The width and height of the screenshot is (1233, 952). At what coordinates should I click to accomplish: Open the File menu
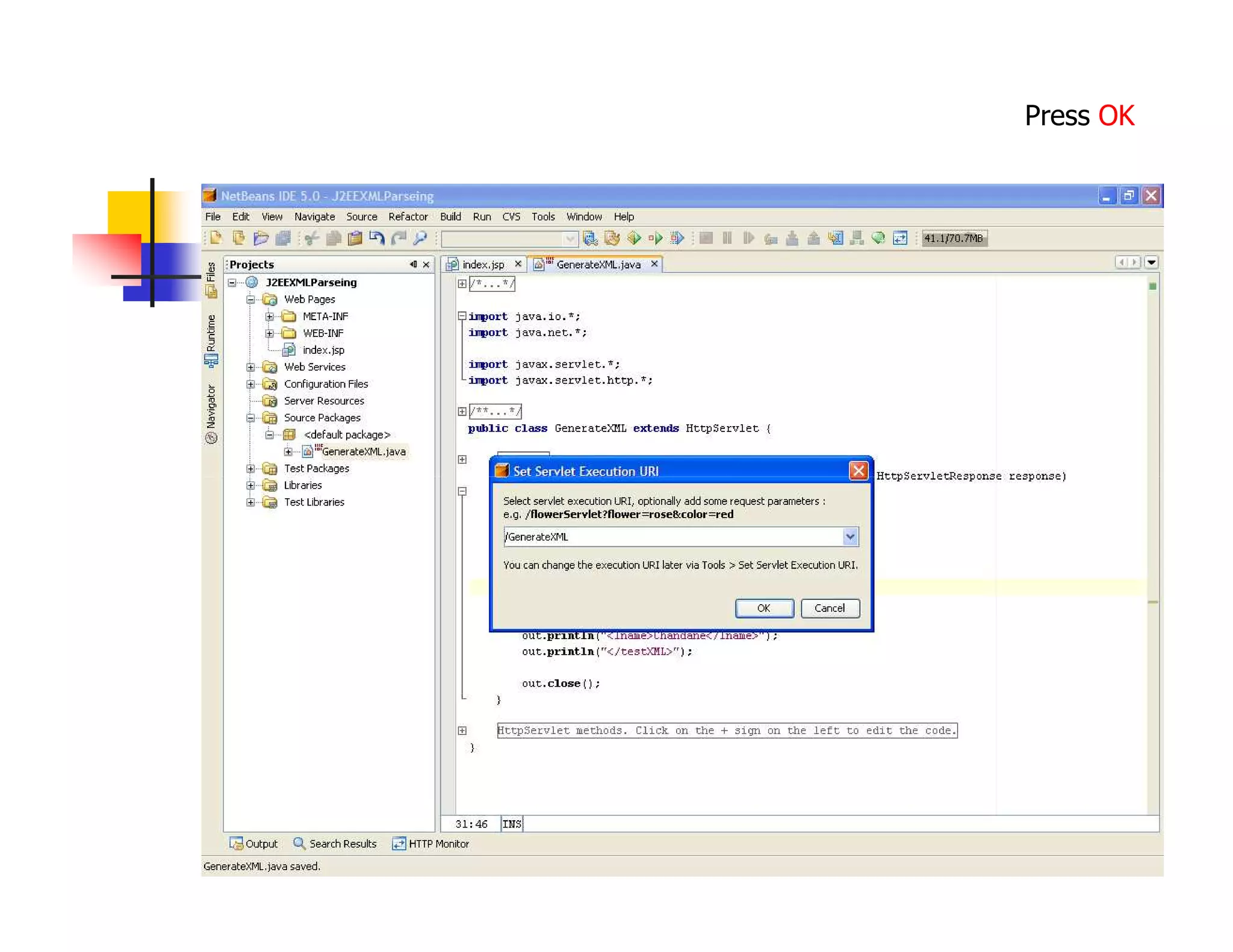coord(213,217)
